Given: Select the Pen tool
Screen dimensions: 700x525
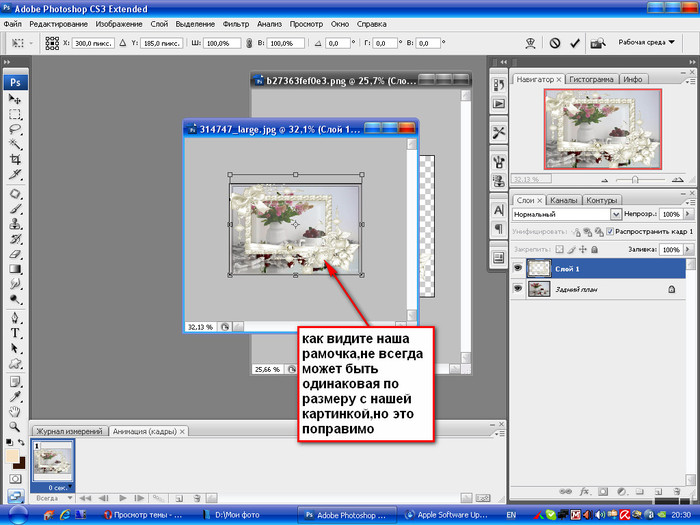Looking at the screenshot, I should point(15,318).
